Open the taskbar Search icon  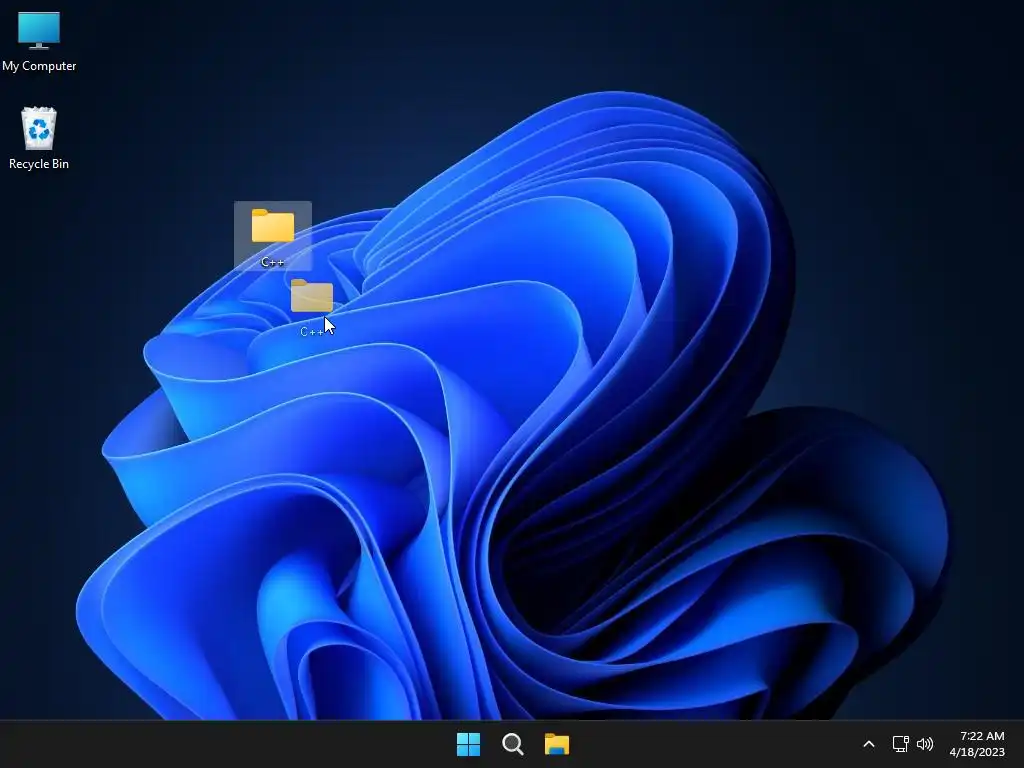pos(513,744)
